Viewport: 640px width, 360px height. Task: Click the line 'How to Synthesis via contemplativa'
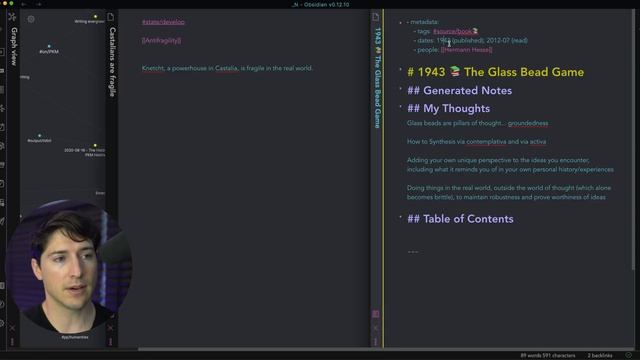(x=476, y=142)
